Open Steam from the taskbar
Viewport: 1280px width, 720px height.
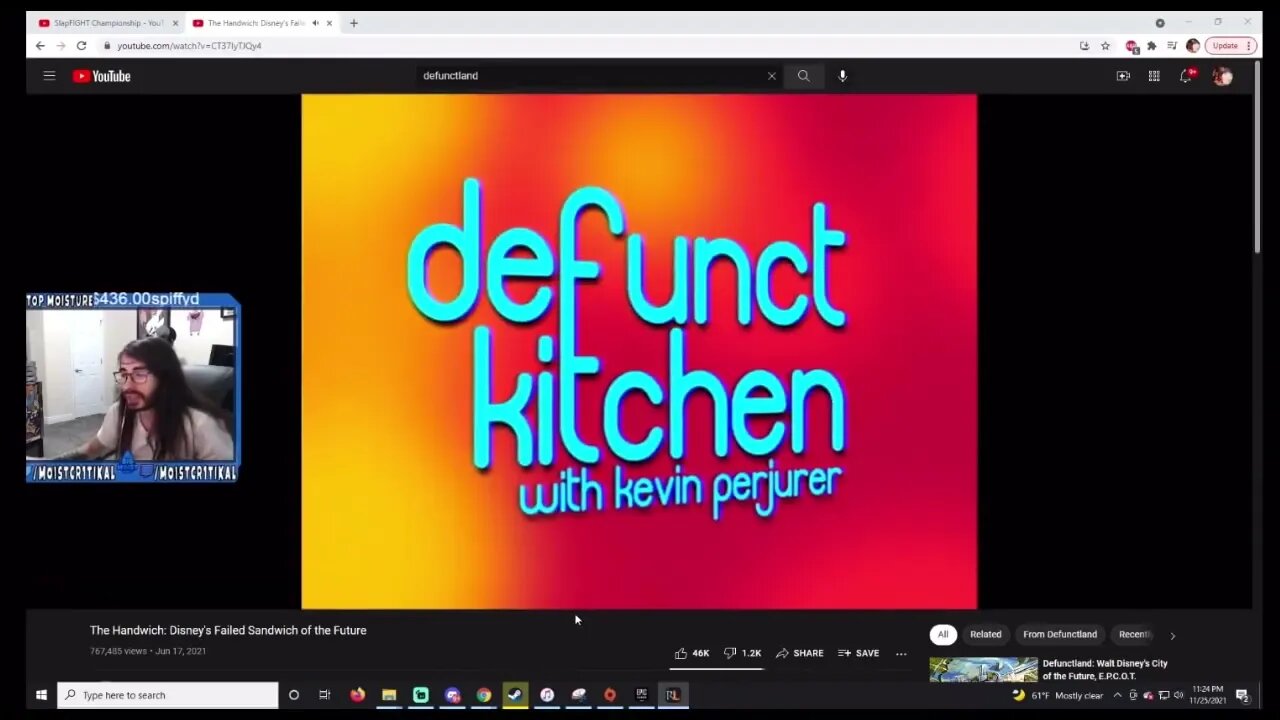point(515,695)
